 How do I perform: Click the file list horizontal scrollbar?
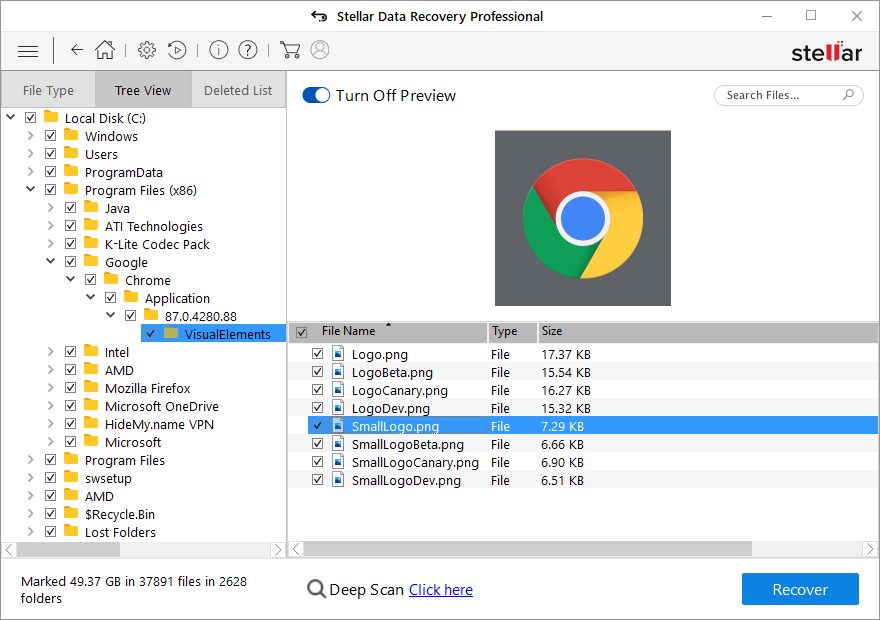pyautogui.click(x=528, y=549)
